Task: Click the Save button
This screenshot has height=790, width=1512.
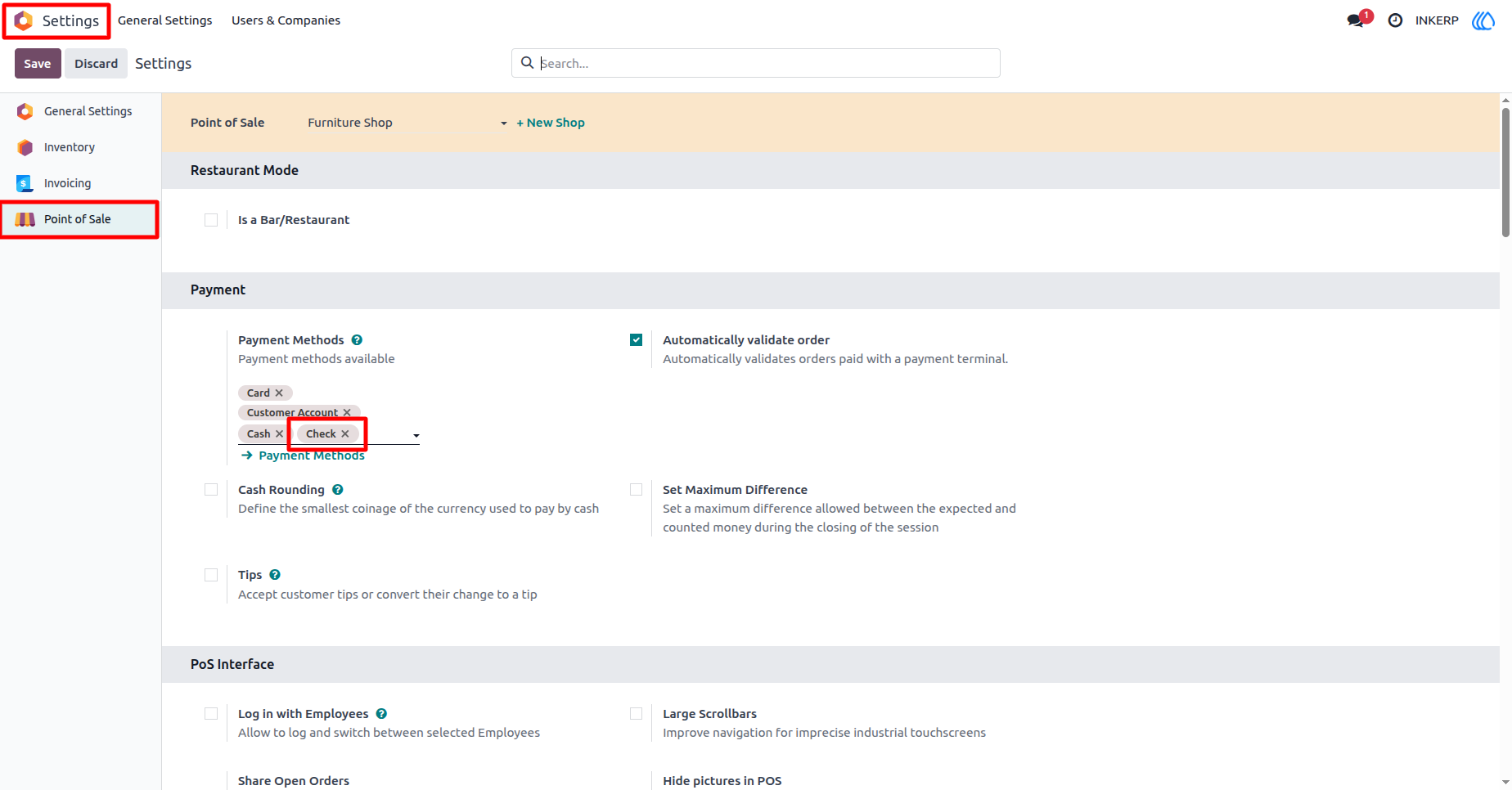Action: 38,64
